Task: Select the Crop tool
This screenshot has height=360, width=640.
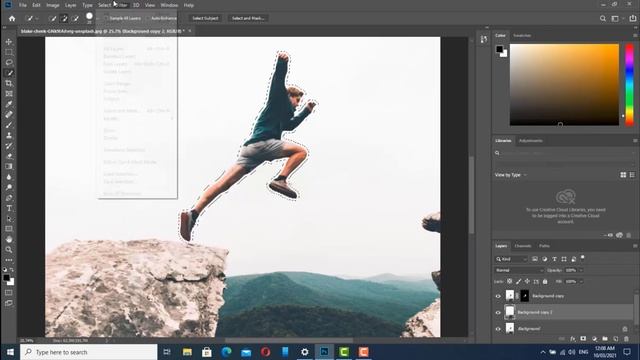Action: tap(9, 83)
